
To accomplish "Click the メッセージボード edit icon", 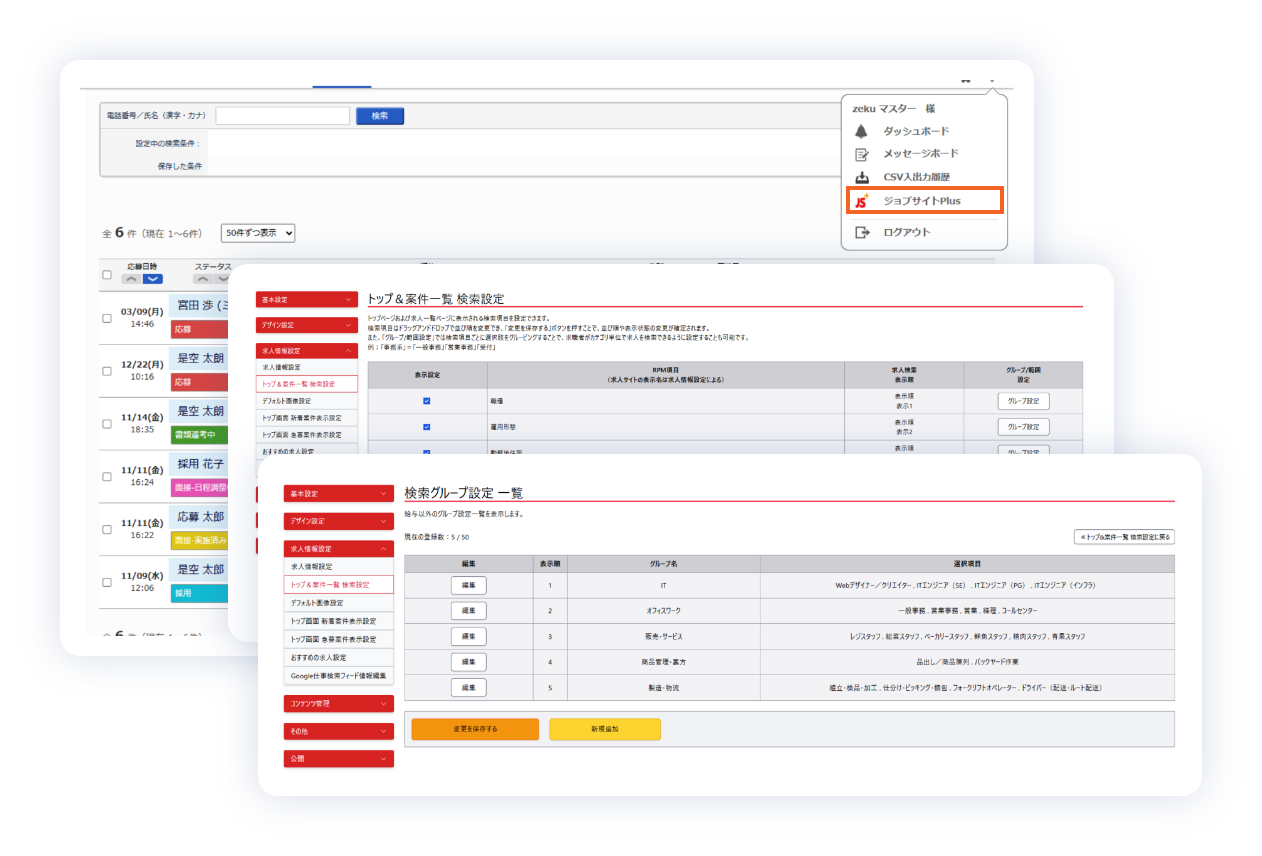I will [862, 154].
